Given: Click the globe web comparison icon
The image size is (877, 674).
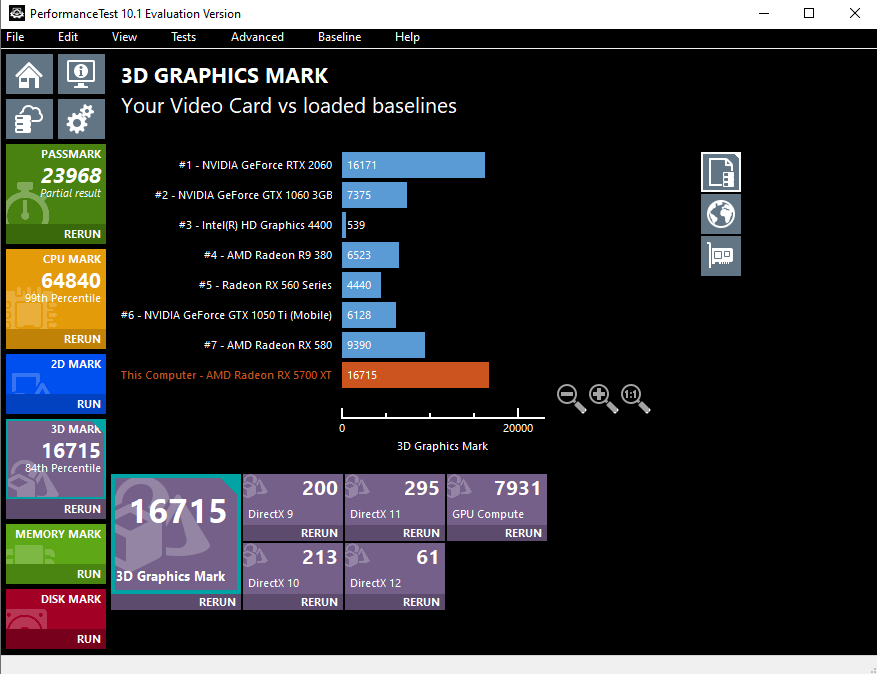Looking at the screenshot, I should point(720,214).
